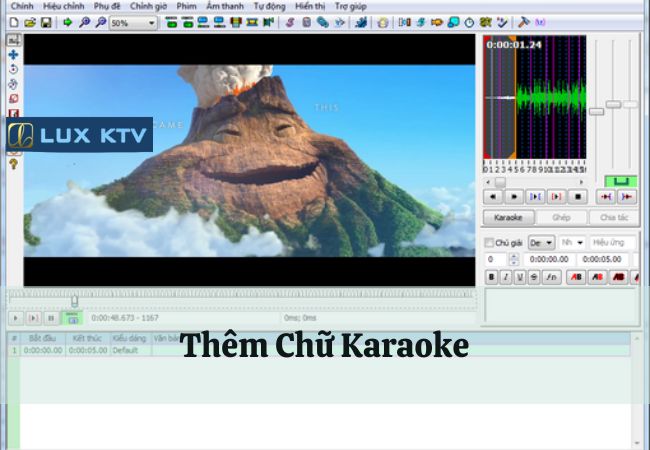The image size is (650, 450).
Task: Click the Hiệu ứng effect field
Action: (613, 243)
